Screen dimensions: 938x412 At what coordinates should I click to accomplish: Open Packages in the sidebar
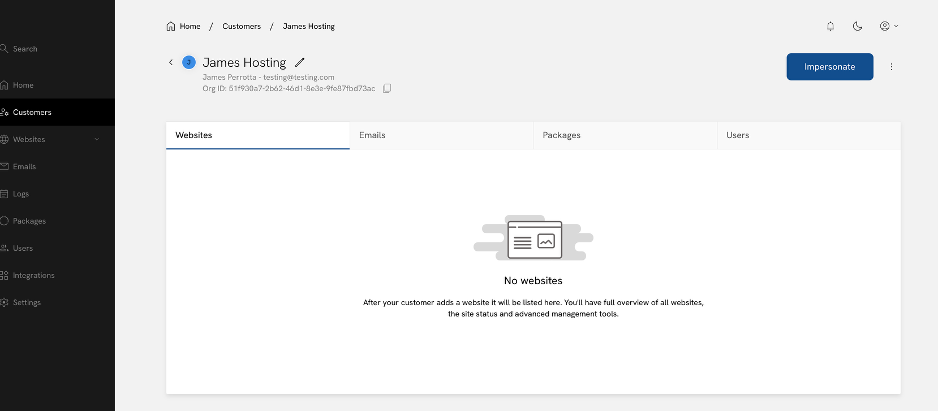coord(57,221)
